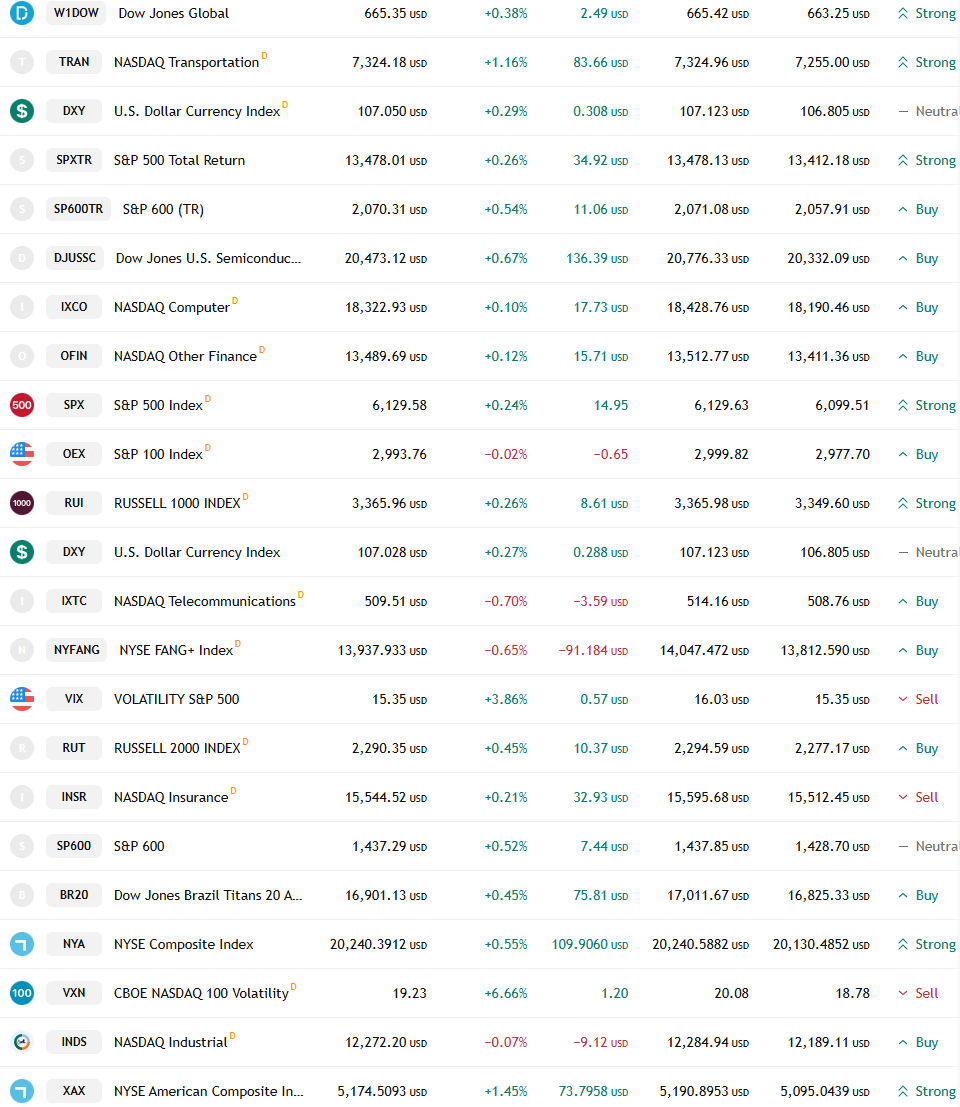Click the +3.86% change in VIX row
This screenshot has width=960, height=1107.
[x=505, y=700]
